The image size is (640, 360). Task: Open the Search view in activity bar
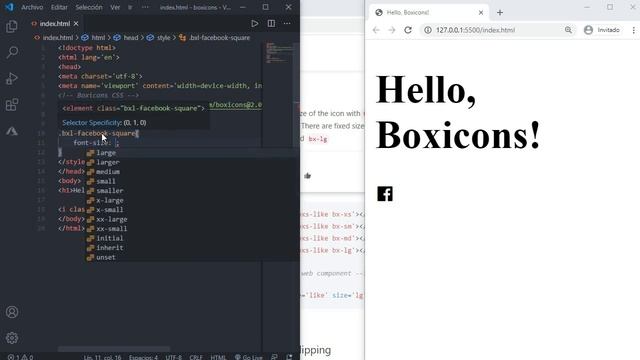tap(12, 52)
